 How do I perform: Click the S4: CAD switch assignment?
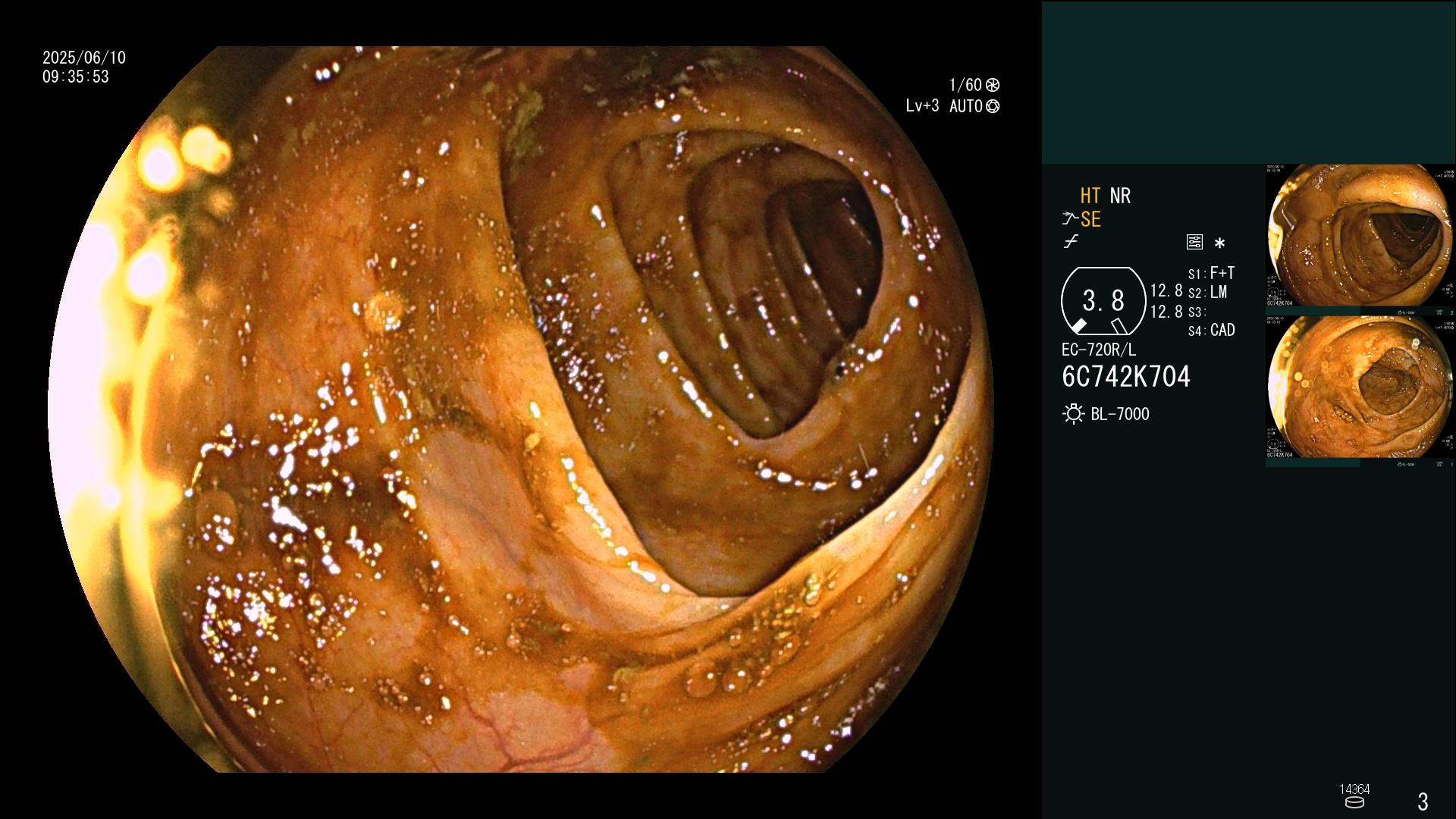click(1211, 331)
